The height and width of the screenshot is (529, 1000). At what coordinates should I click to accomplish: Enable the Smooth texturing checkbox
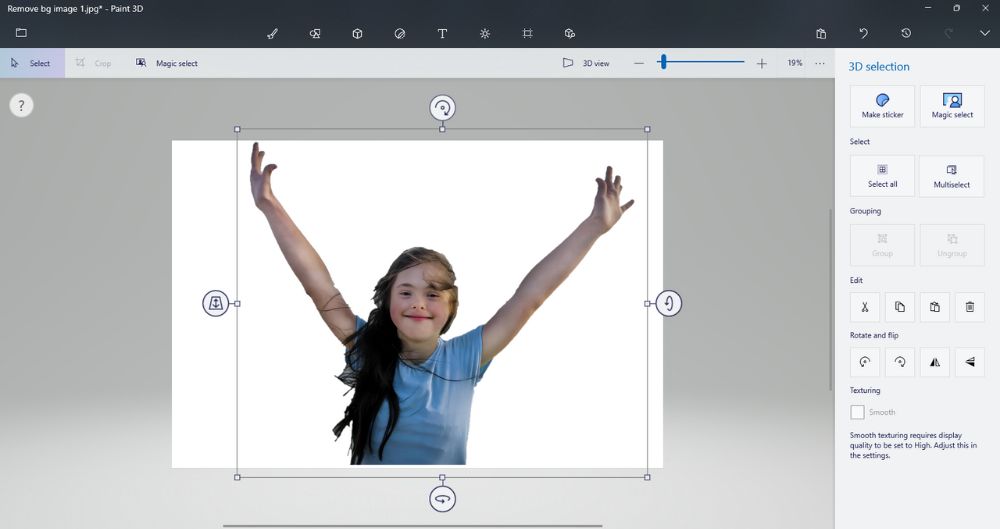point(857,412)
